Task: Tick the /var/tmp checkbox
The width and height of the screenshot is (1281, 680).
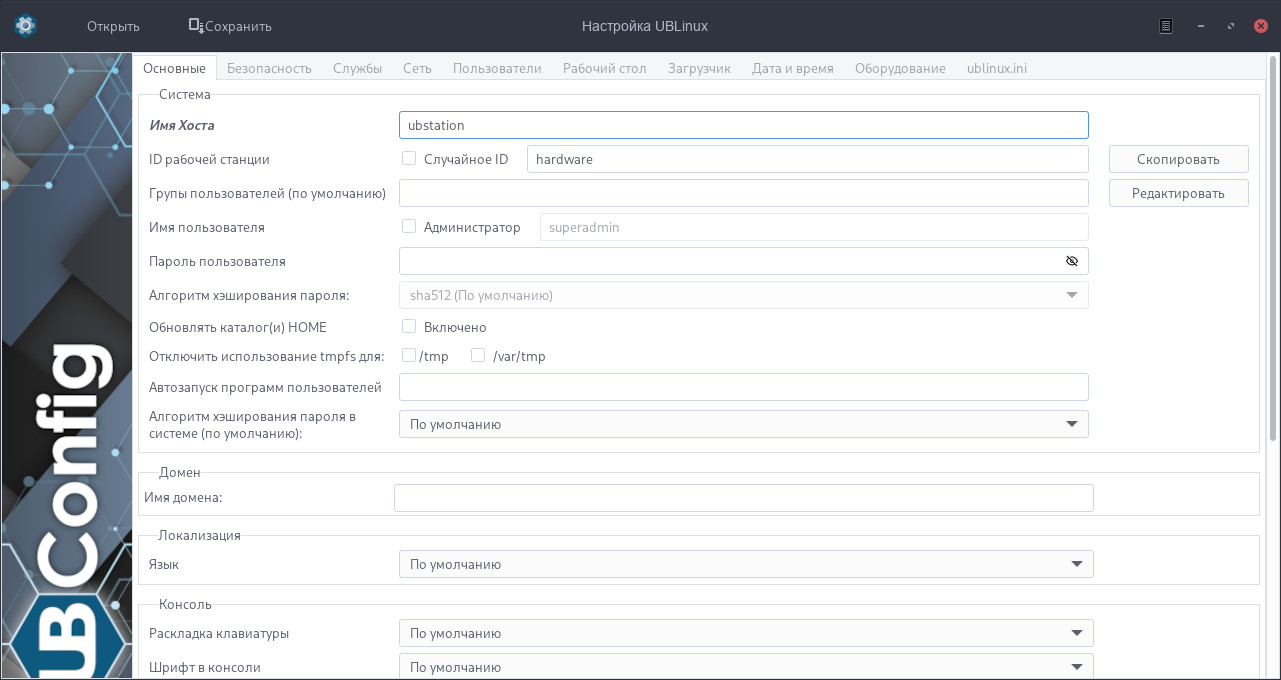Action: pos(478,355)
